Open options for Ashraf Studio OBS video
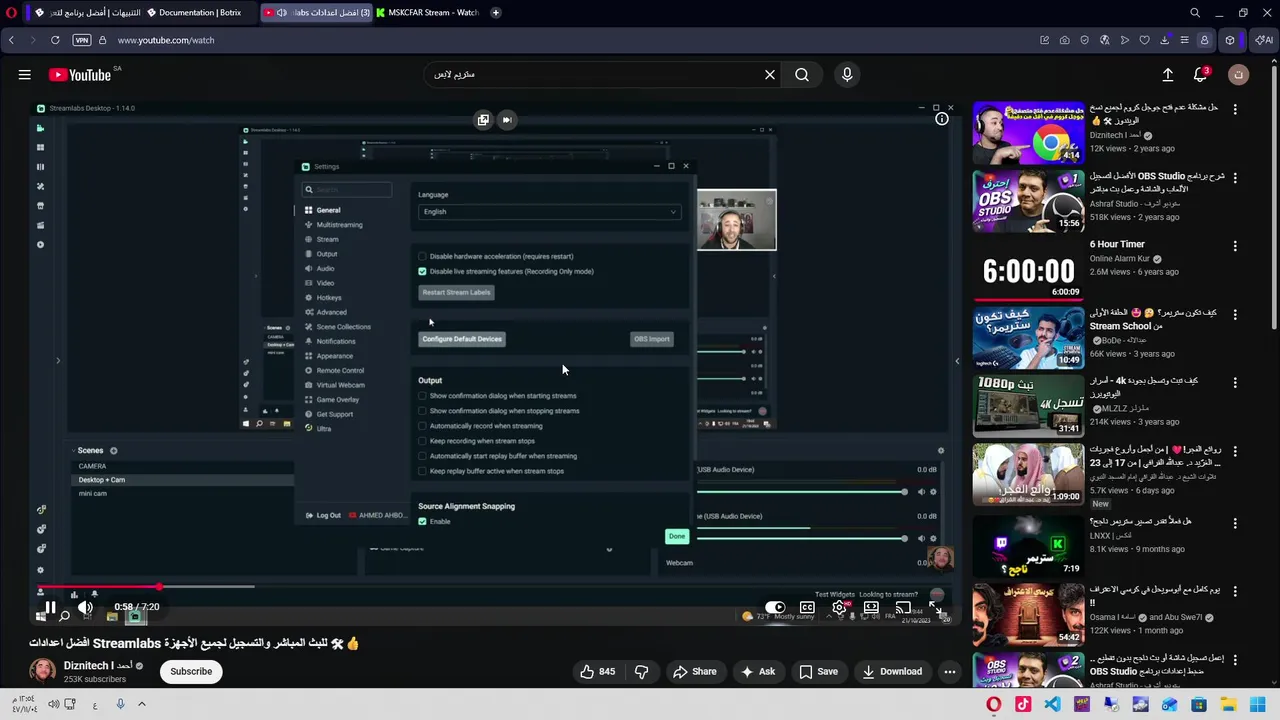The image size is (1280, 720). pyautogui.click(x=1235, y=177)
